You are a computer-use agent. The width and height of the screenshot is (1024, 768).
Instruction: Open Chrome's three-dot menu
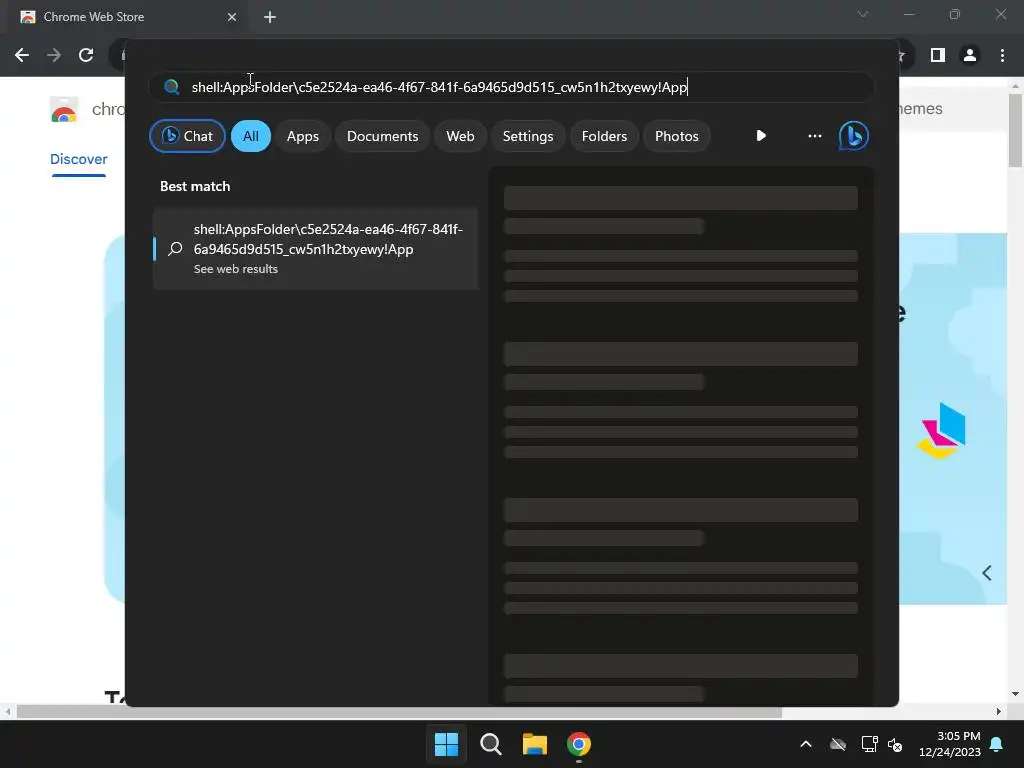[1002, 56]
